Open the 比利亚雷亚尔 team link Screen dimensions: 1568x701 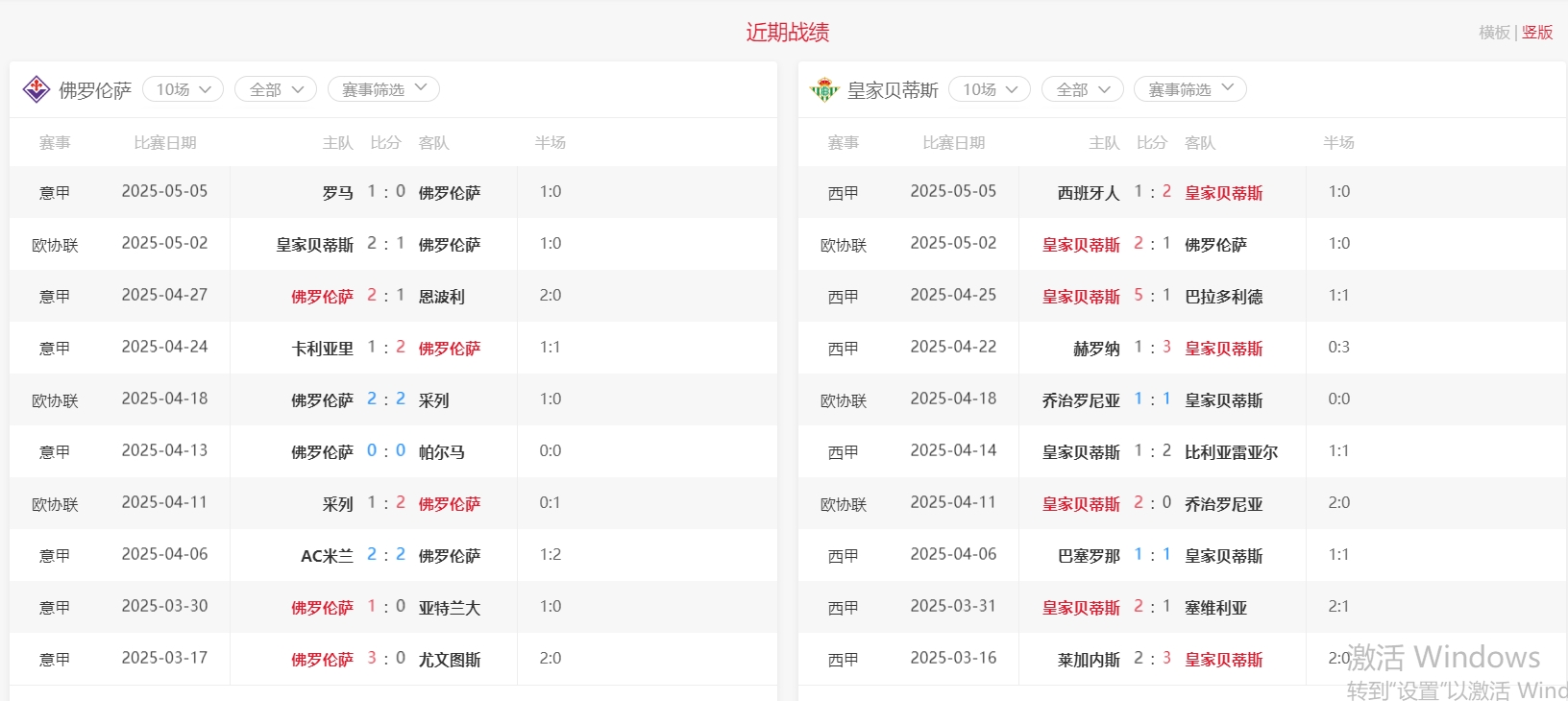tap(1231, 452)
